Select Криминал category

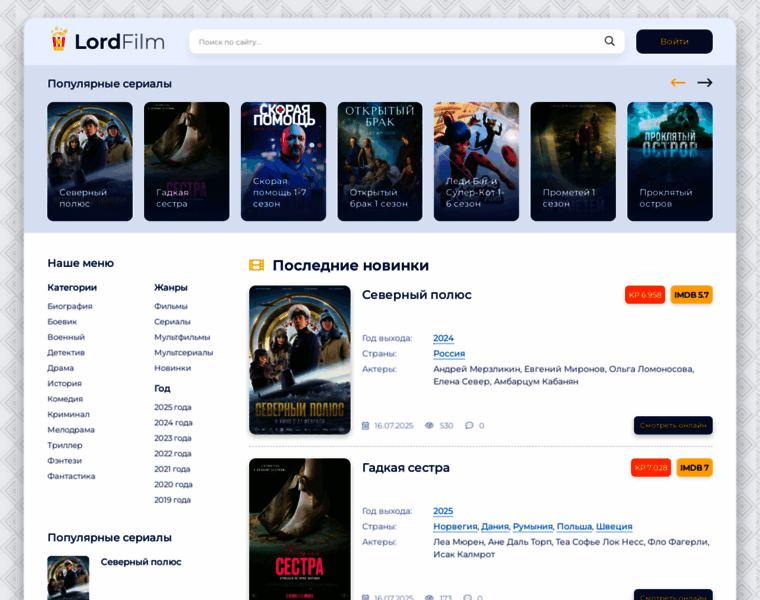pyautogui.click(x=68, y=414)
